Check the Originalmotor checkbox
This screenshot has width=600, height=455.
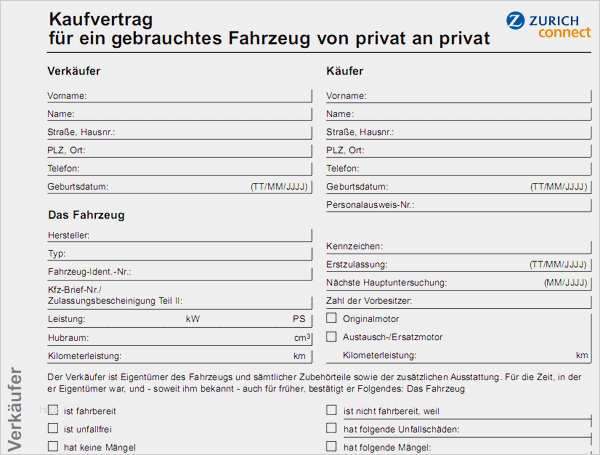click(332, 318)
